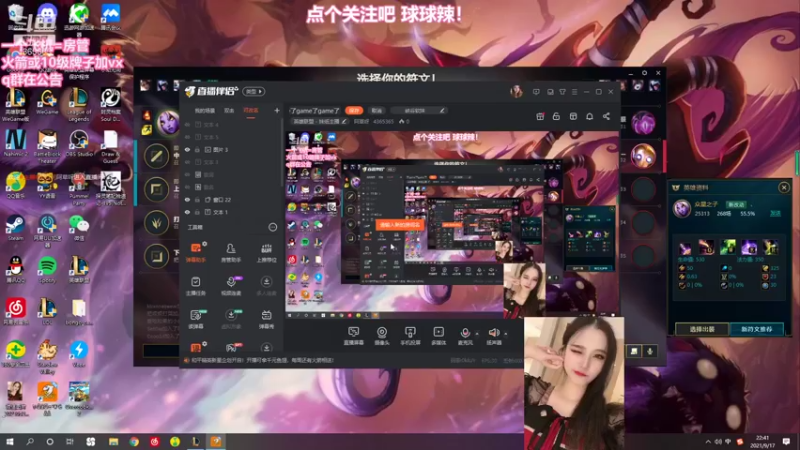The width and height of the screenshot is (800, 450).
Task: Toggle visibility of 图片 3 source
Action: tap(187, 149)
